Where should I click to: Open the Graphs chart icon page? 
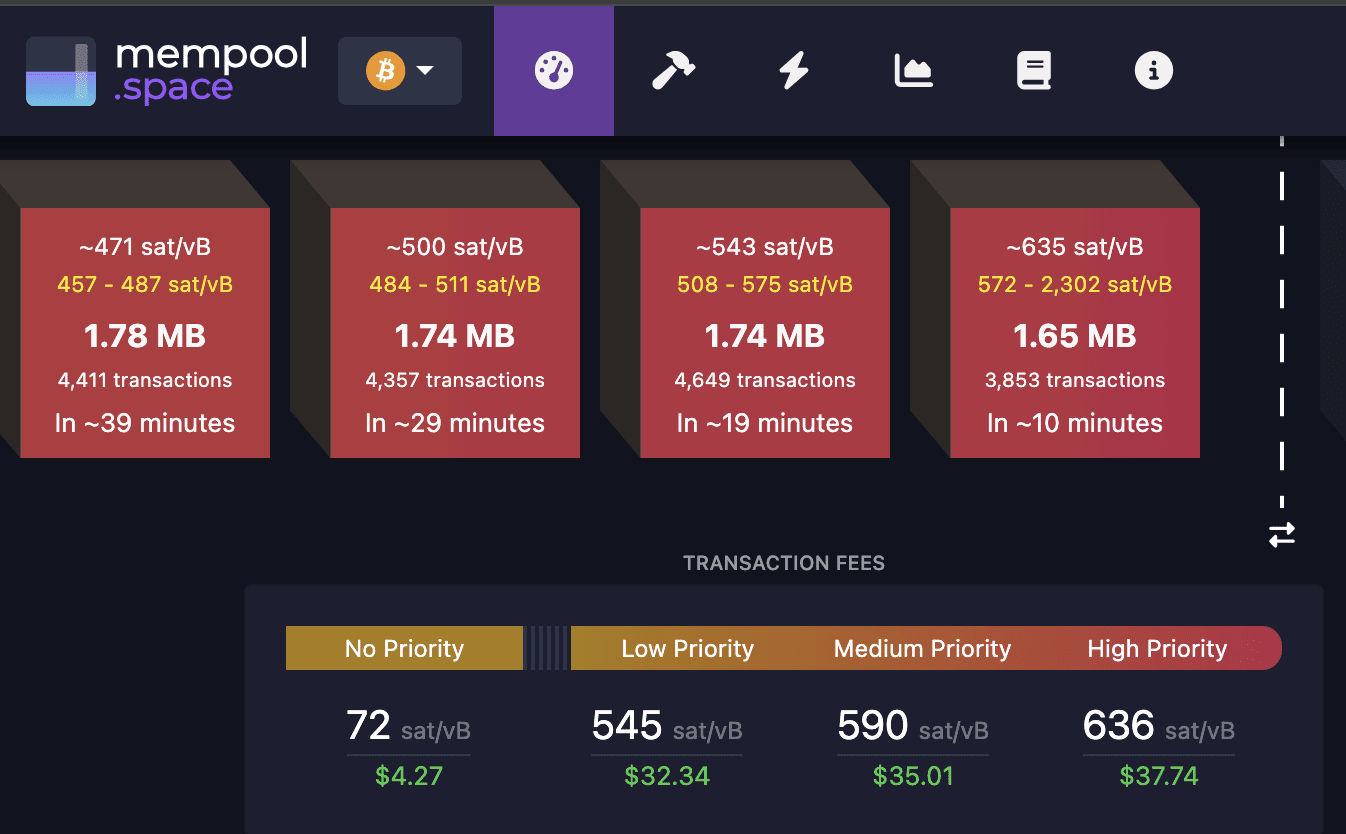(x=913, y=71)
